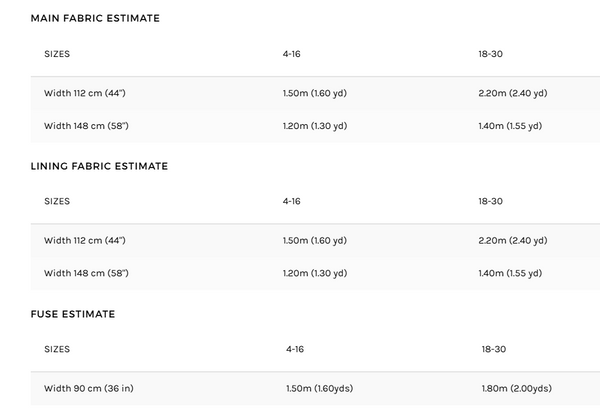Click the LINING FABRIC ESTIMATE heading

(x=99, y=166)
